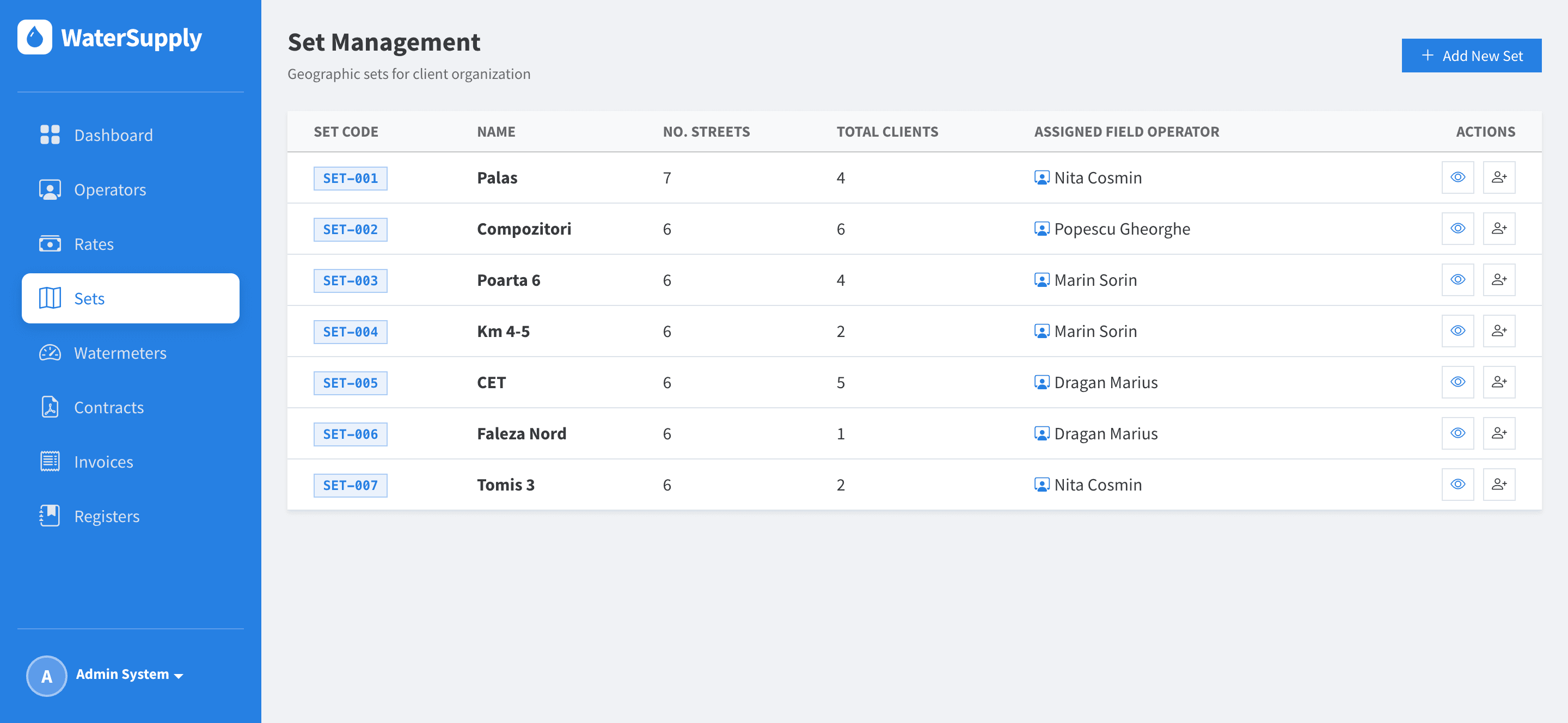
Task: View details of set Compozitori
Action: click(1457, 228)
